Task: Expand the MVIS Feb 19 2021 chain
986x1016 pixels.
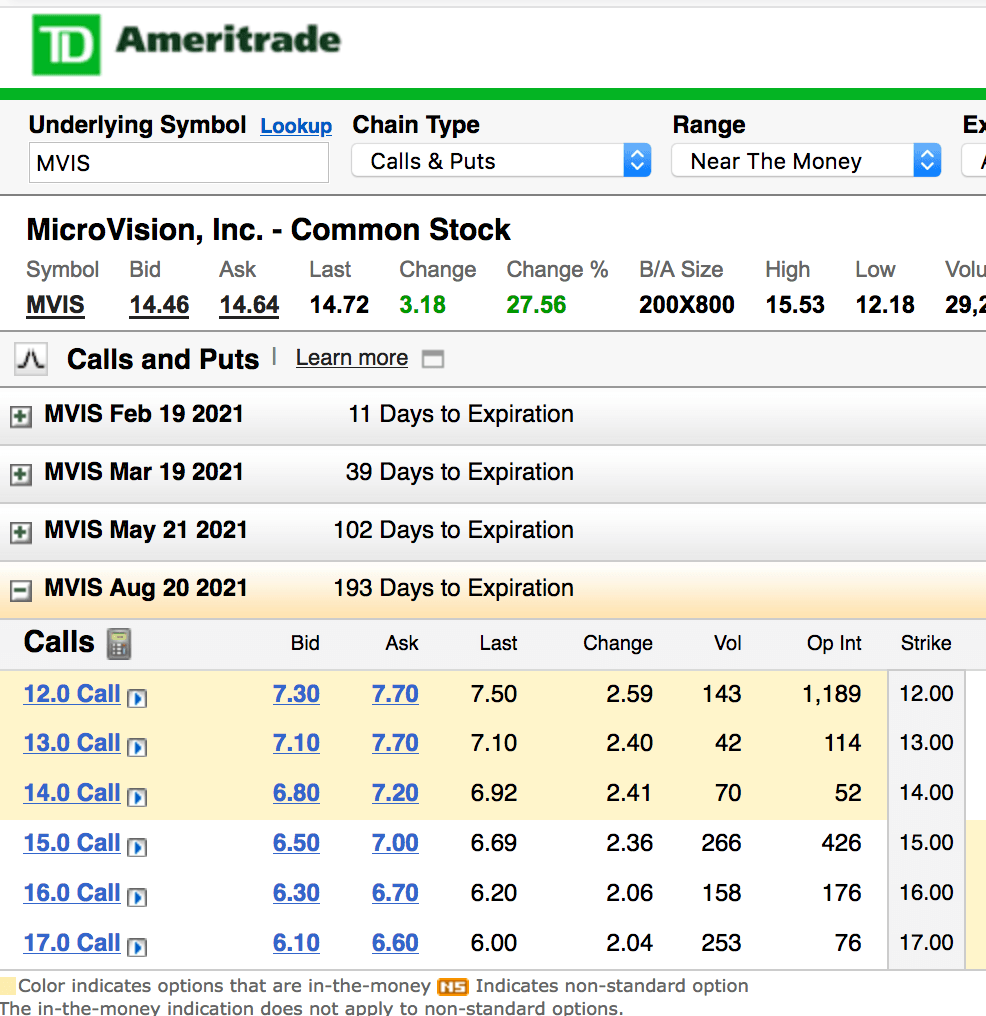Action: coord(21,416)
